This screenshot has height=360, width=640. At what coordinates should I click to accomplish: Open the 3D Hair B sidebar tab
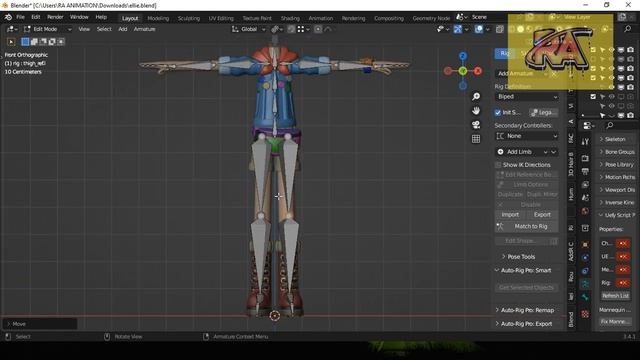571,164
